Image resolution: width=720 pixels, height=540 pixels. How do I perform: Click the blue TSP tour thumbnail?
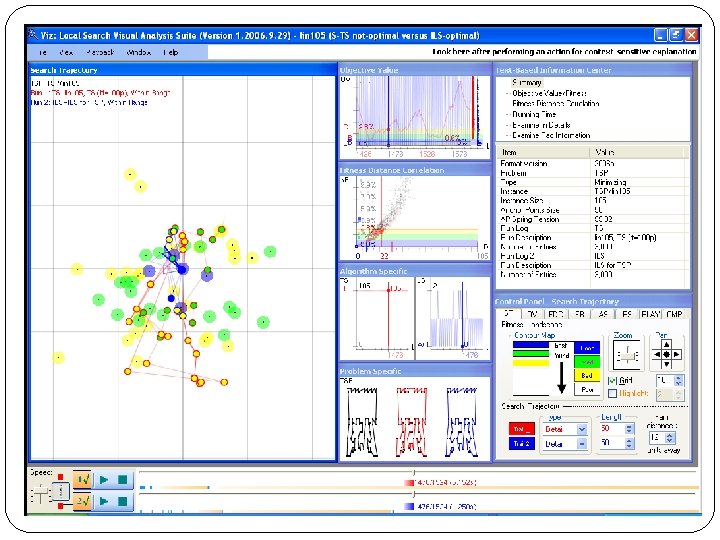coord(461,422)
